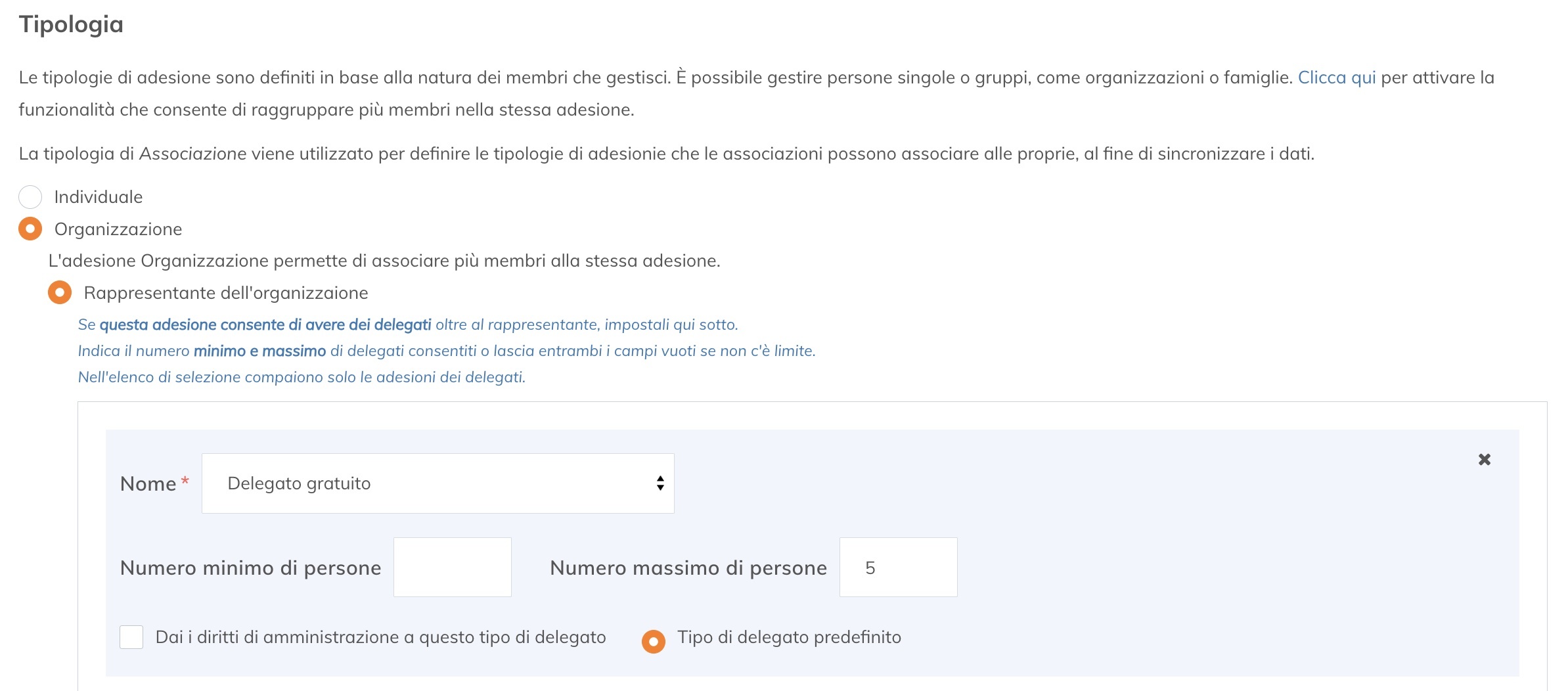The image size is (1568, 691).
Task: Click the Numero minimo di persone field
Action: click(x=452, y=567)
